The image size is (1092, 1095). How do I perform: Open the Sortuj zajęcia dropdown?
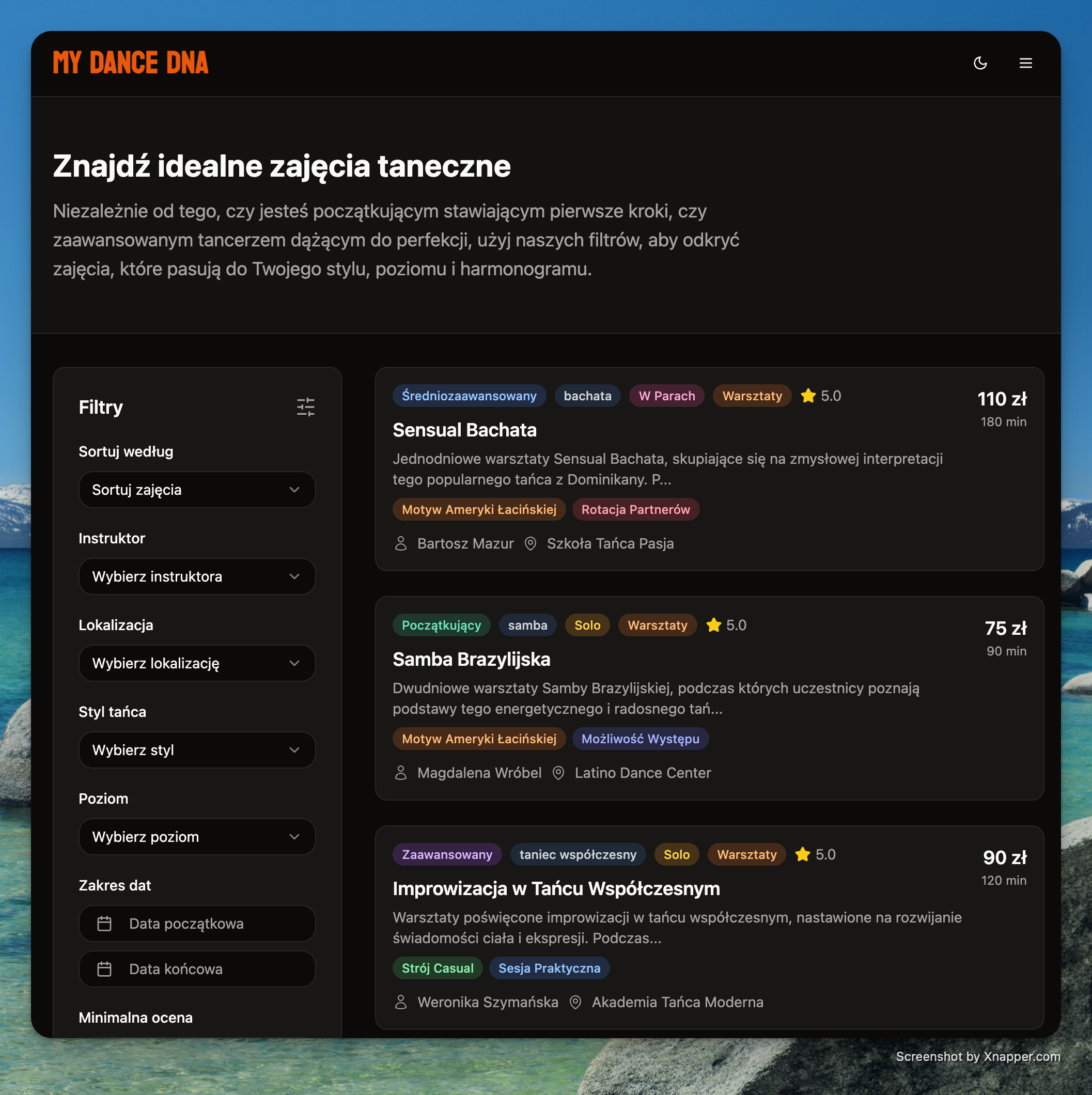point(197,490)
